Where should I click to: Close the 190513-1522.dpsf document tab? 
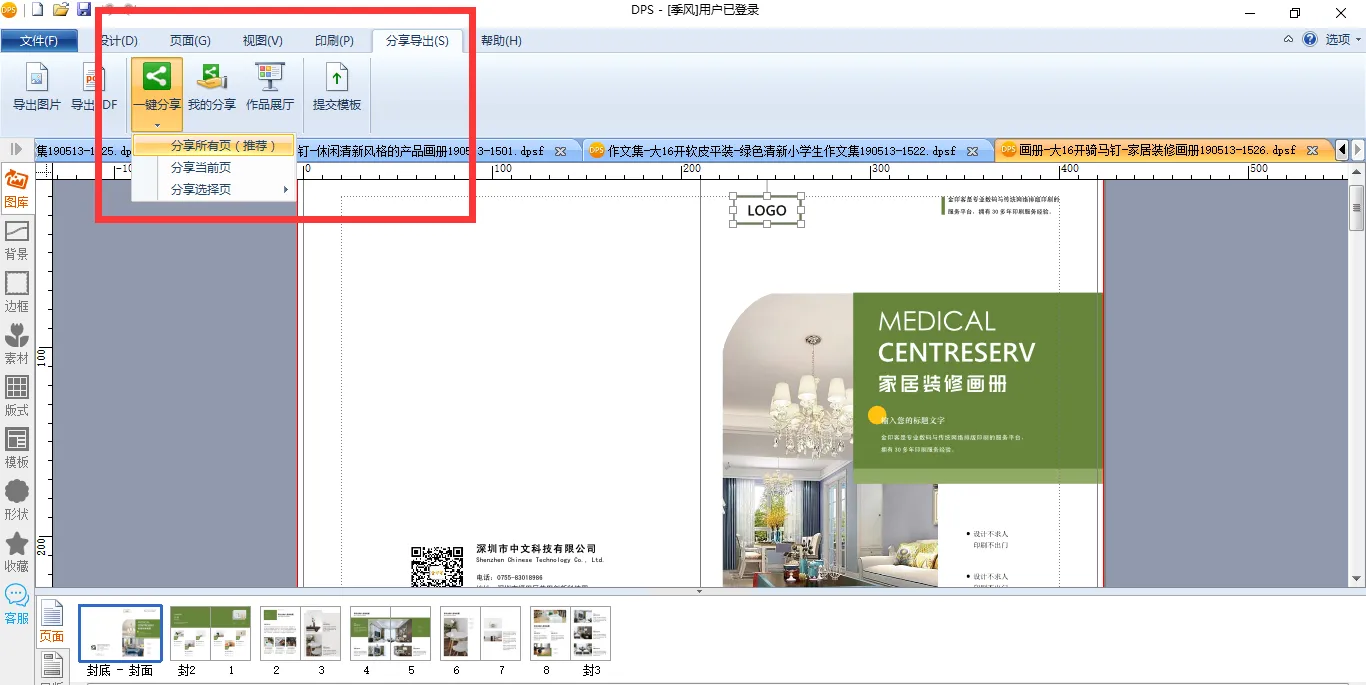coord(972,151)
